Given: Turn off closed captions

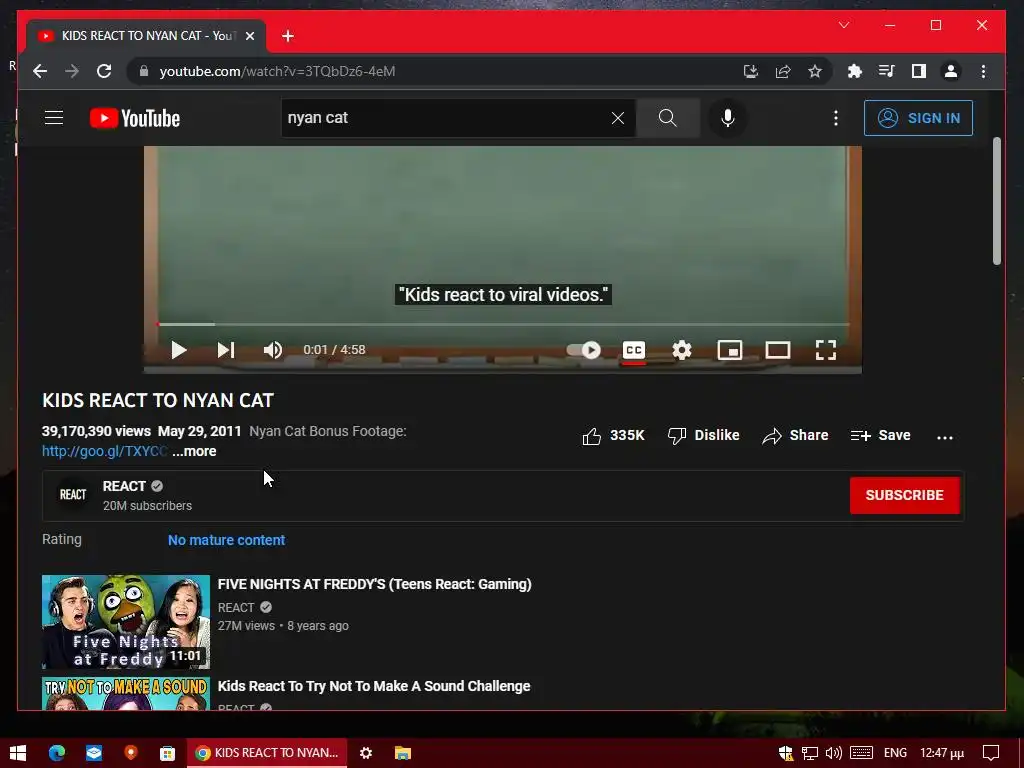Looking at the screenshot, I should tap(633, 350).
